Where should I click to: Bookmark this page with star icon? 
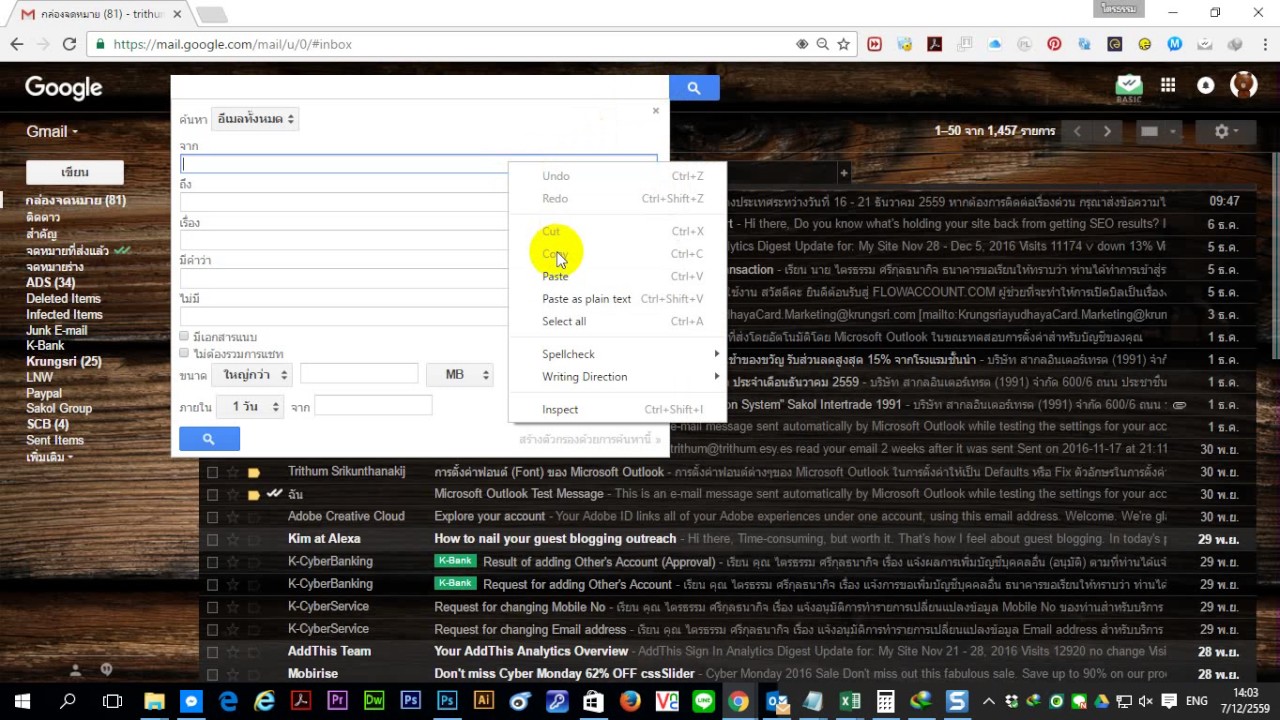click(844, 44)
